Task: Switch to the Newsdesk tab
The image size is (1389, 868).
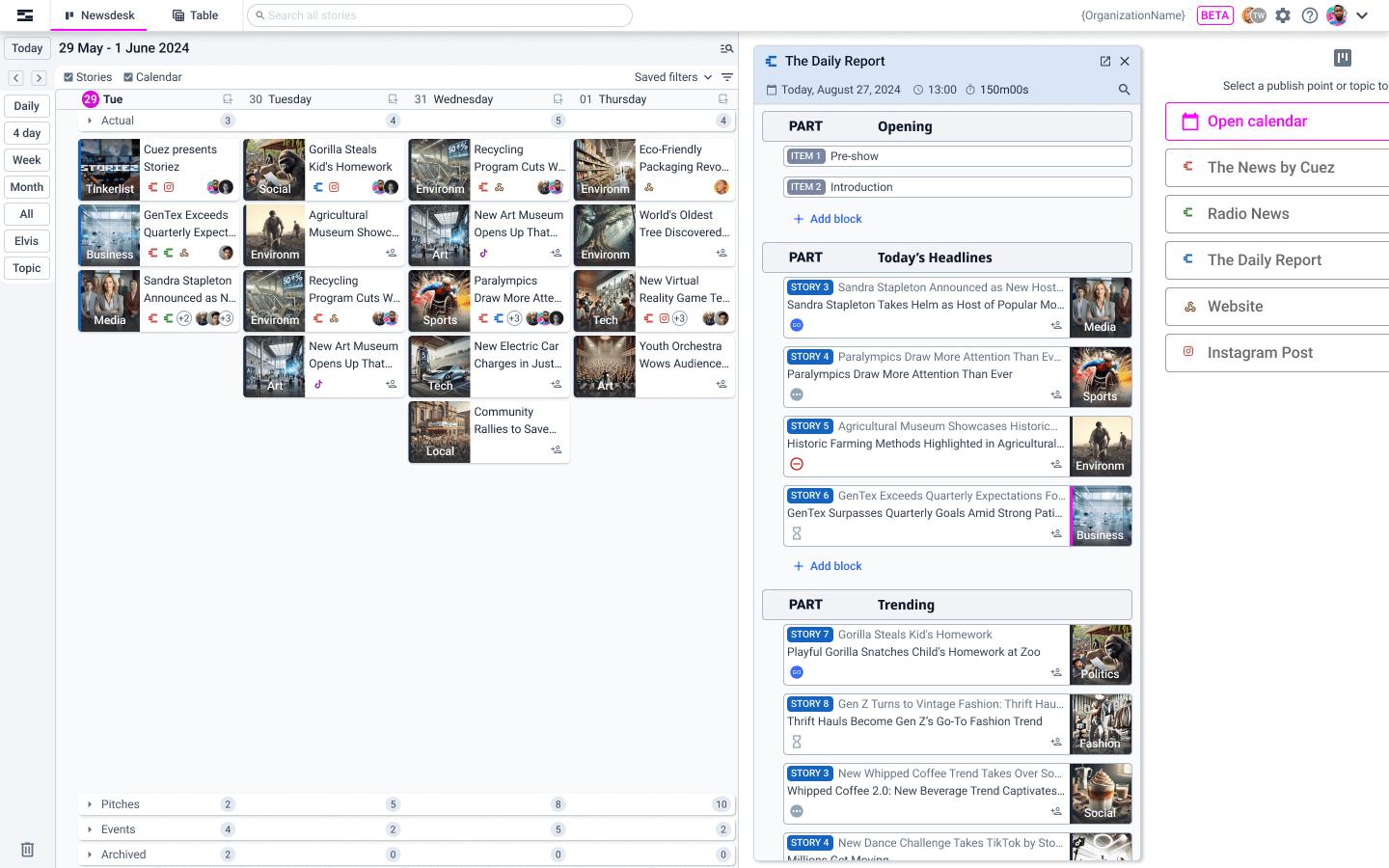Action: point(99,15)
